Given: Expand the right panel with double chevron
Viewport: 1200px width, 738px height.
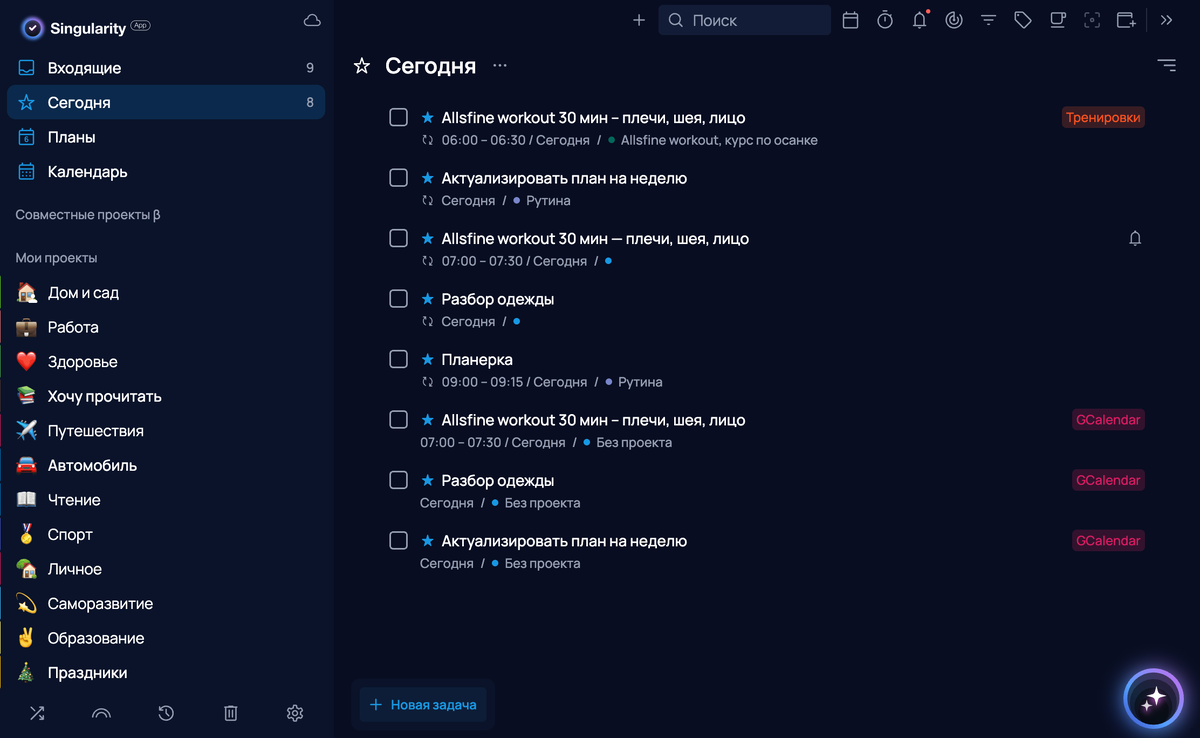Looking at the screenshot, I should [1166, 20].
